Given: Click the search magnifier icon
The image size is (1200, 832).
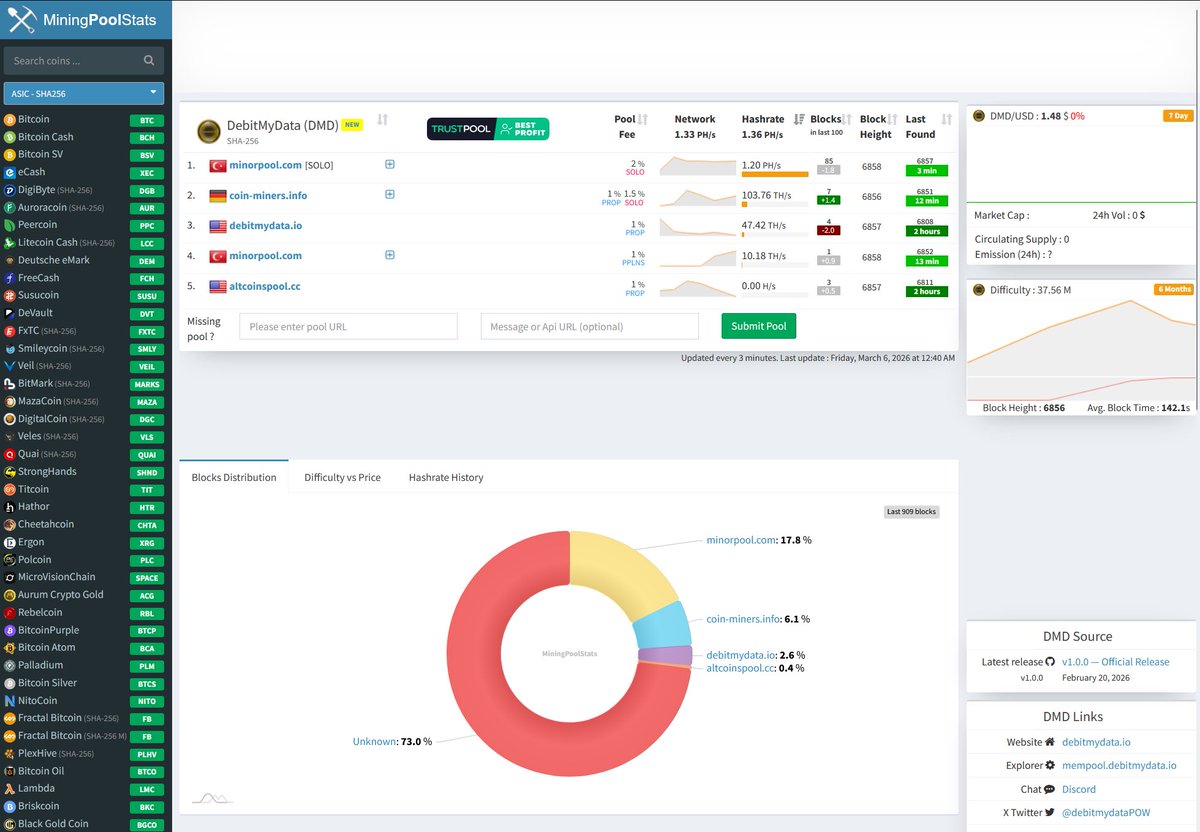Looking at the screenshot, I should click(149, 61).
